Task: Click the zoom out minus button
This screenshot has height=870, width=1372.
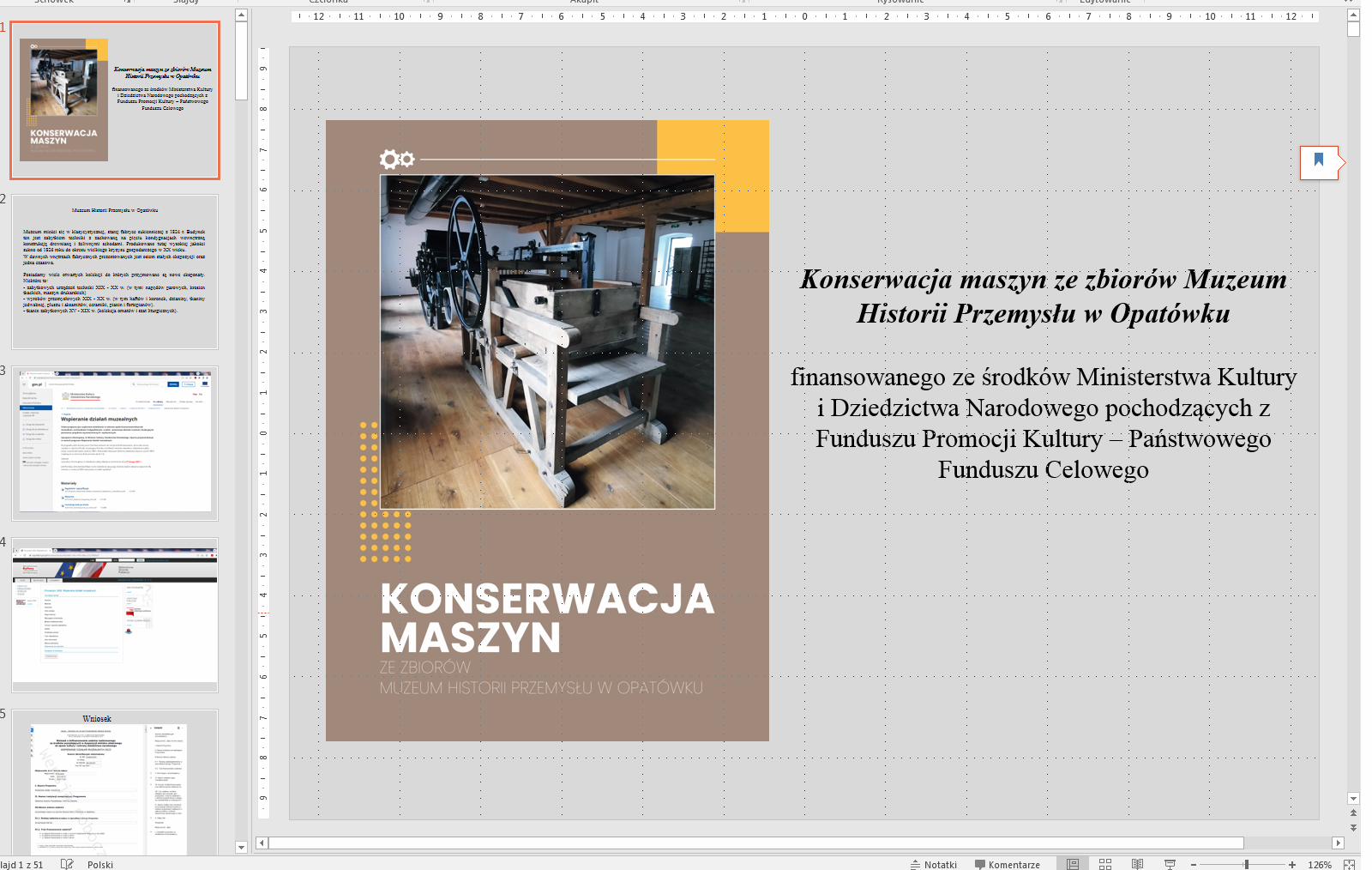Action: 1194,864
